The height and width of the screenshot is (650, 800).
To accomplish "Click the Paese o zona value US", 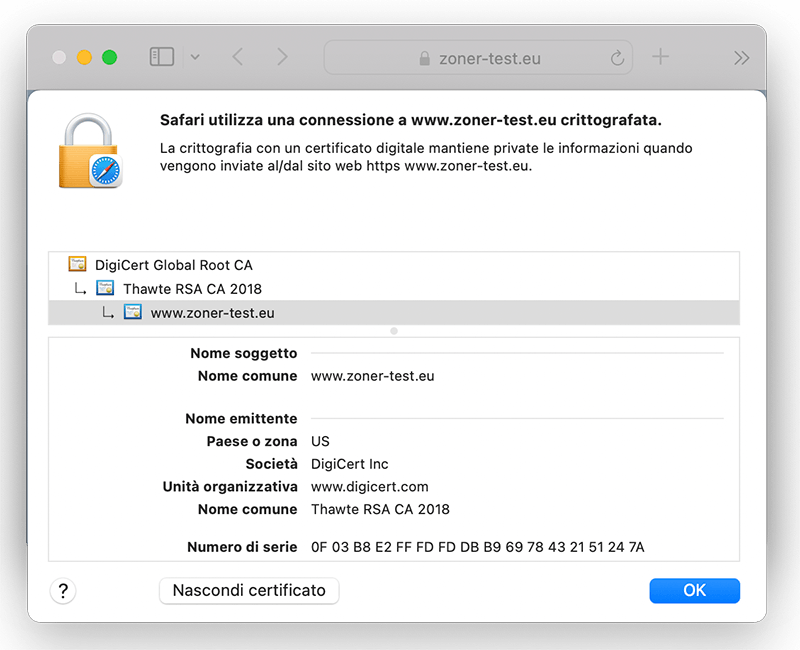I will [320, 441].
